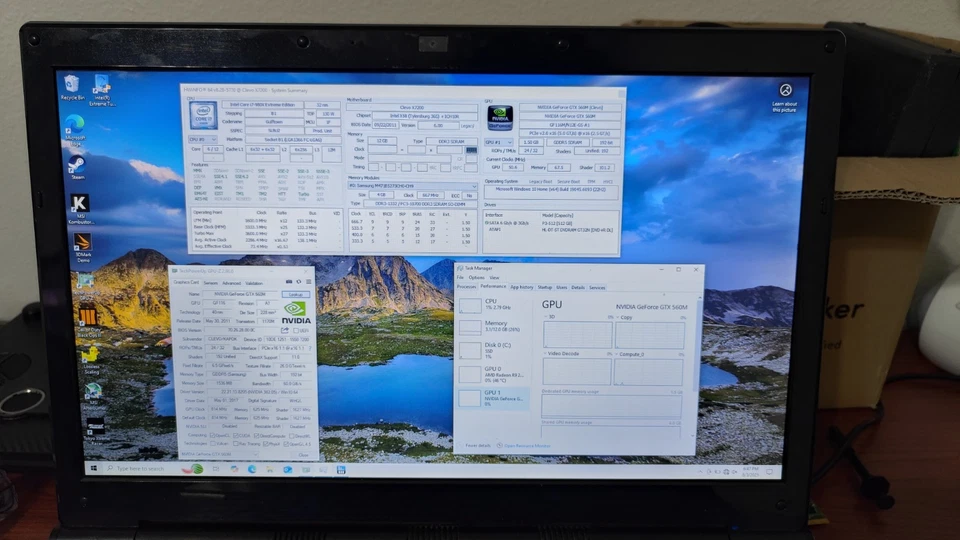960x540 pixels.
Task: Open the MSI Kombustor desktop shortcut
Action: pyautogui.click(x=80, y=209)
